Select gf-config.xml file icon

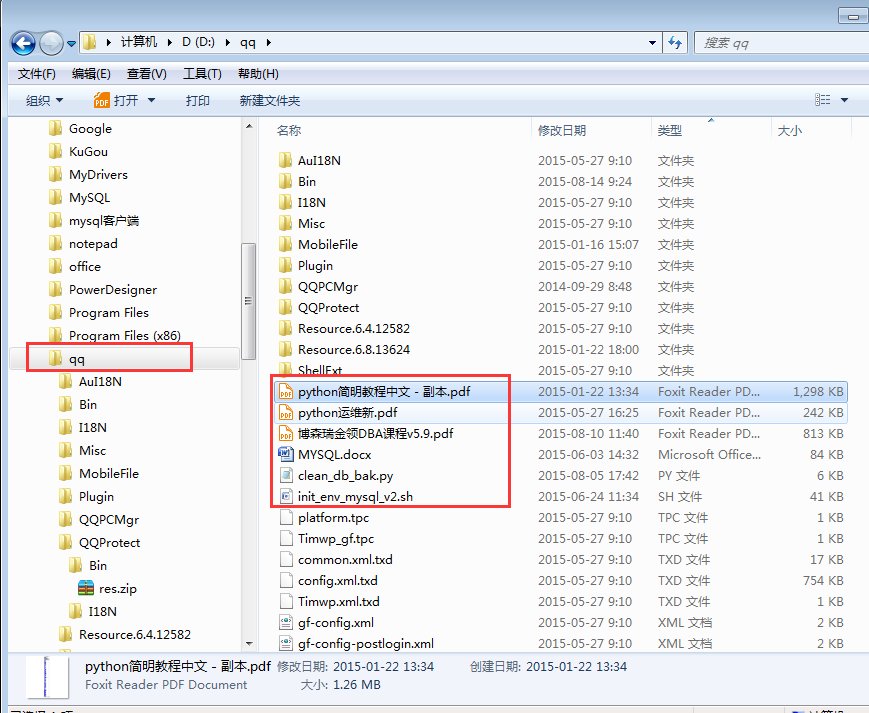286,623
